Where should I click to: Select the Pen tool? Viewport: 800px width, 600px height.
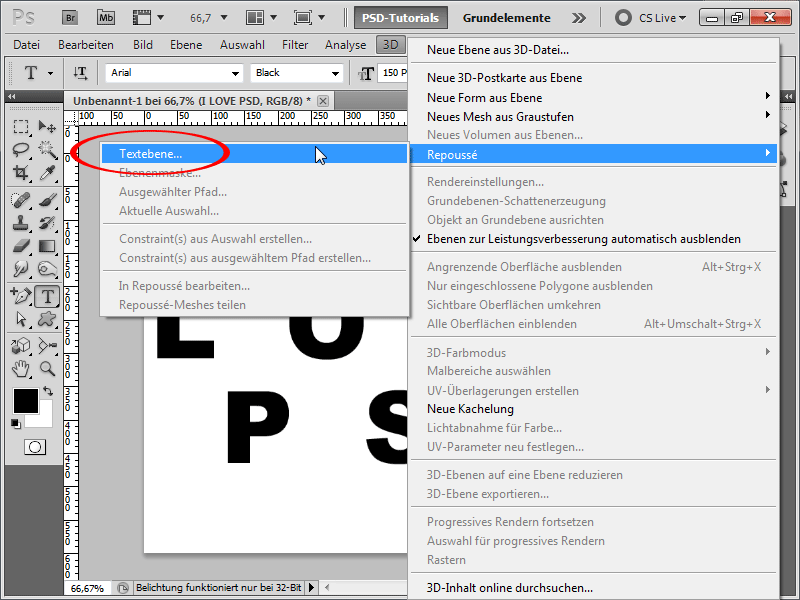pos(21,296)
